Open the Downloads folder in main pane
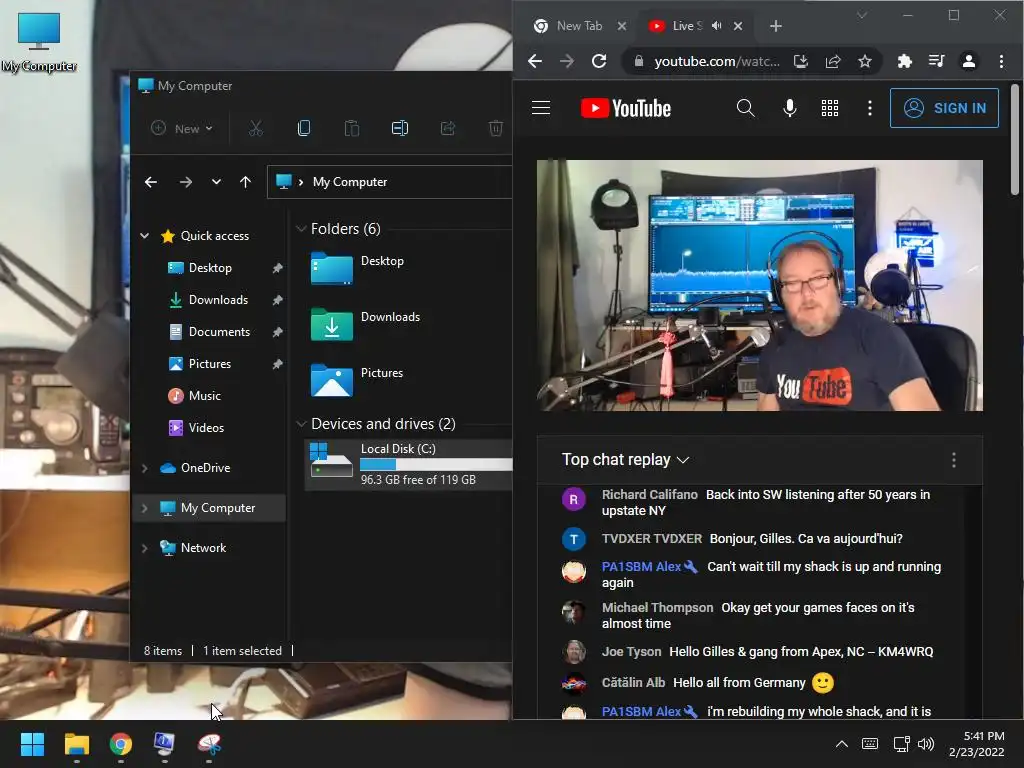1024x768 pixels. (x=366, y=324)
